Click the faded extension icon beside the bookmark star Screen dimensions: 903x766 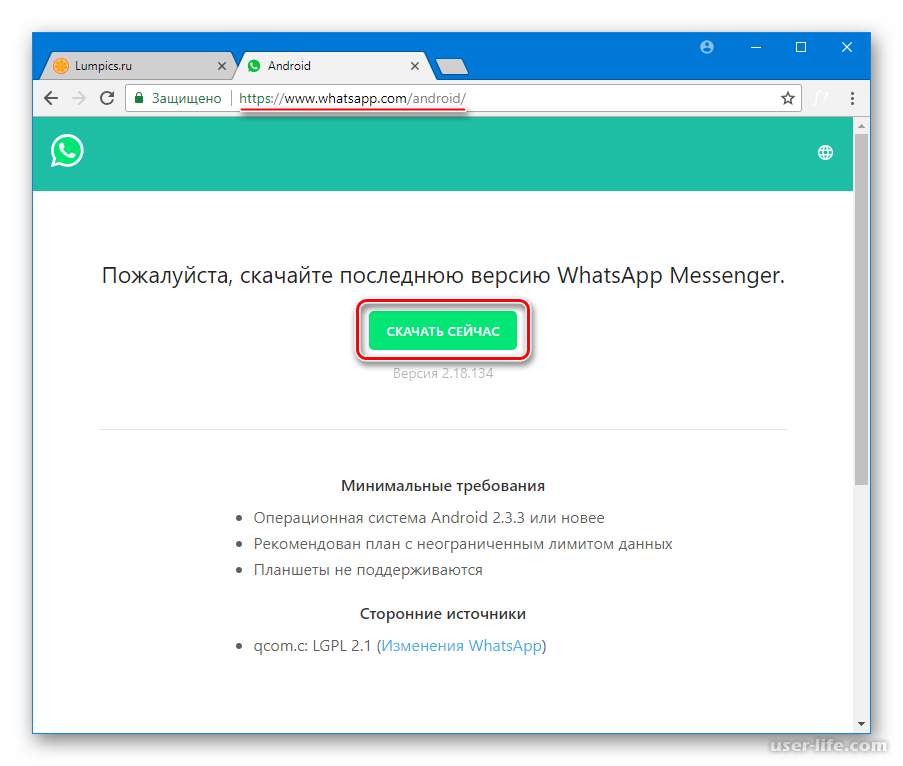tap(820, 98)
